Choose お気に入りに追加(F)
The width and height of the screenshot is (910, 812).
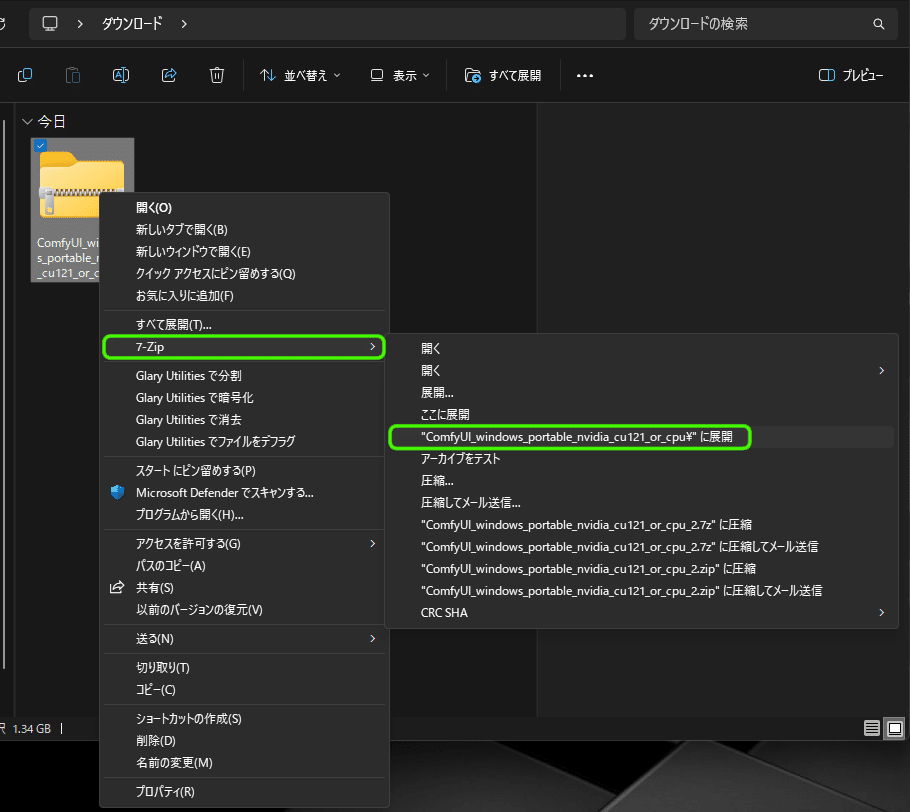(x=244, y=296)
